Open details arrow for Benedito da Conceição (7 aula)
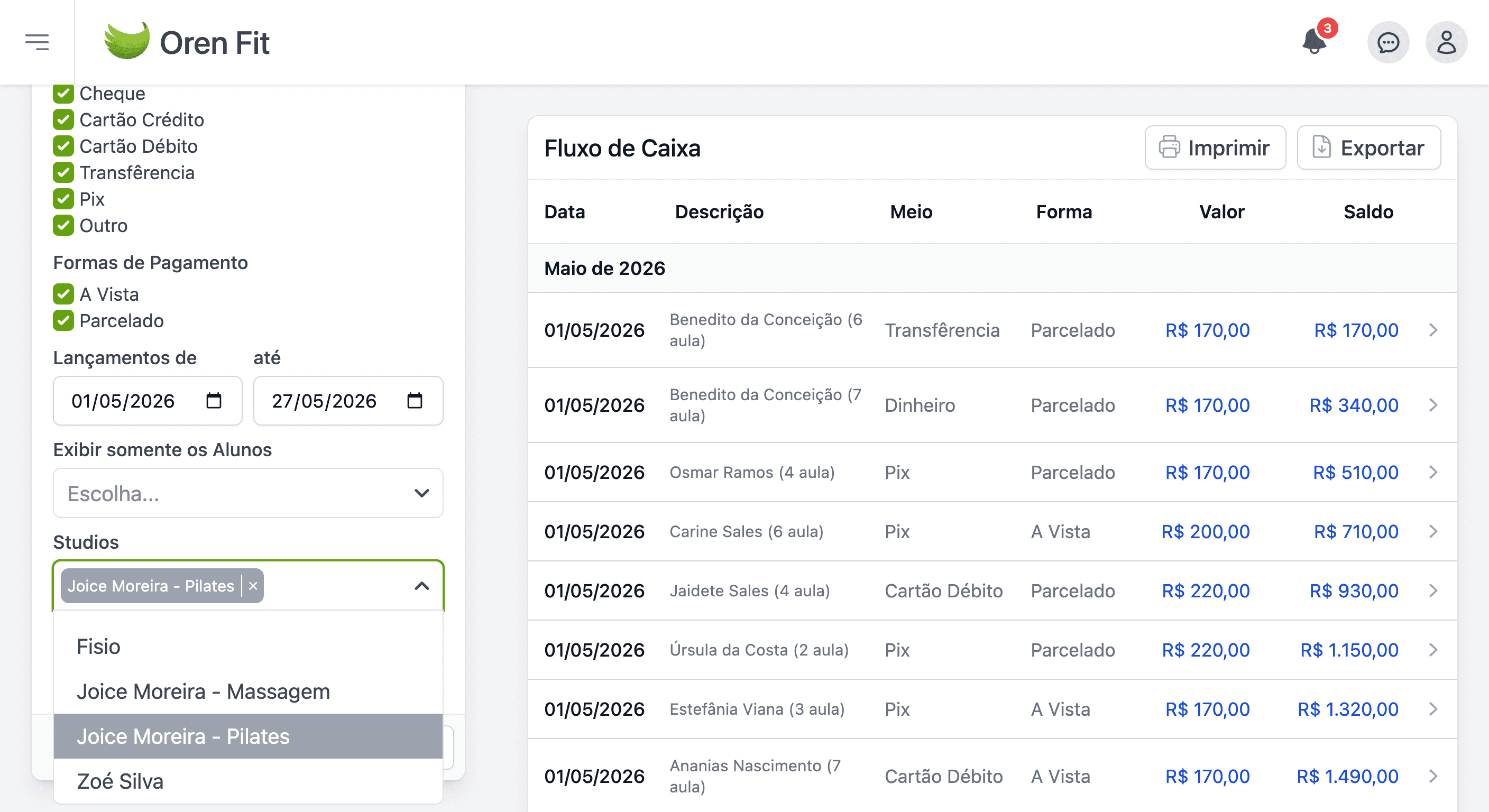The height and width of the screenshot is (812, 1489). (x=1433, y=405)
